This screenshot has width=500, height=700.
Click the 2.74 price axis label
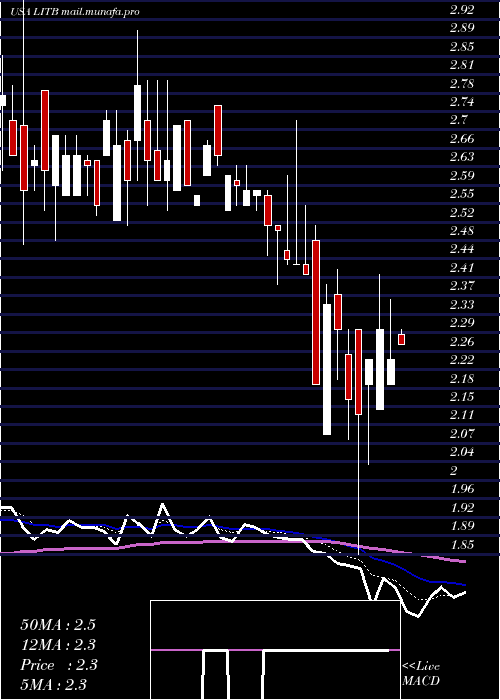coord(462,102)
